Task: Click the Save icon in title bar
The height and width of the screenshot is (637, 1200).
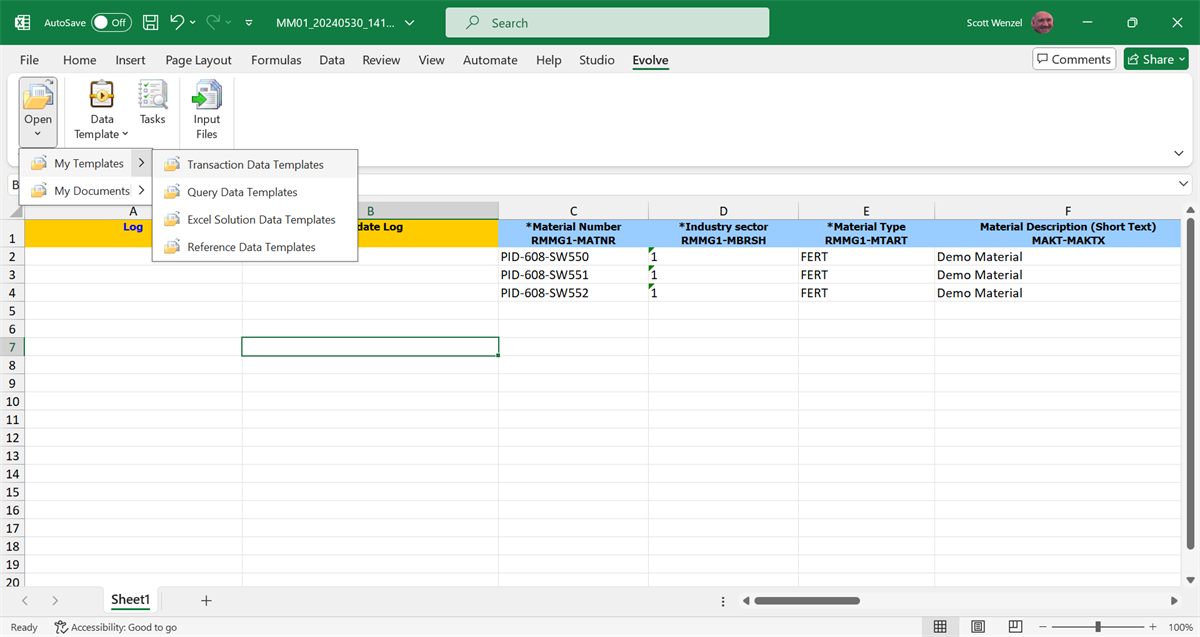Action: pos(150,22)
